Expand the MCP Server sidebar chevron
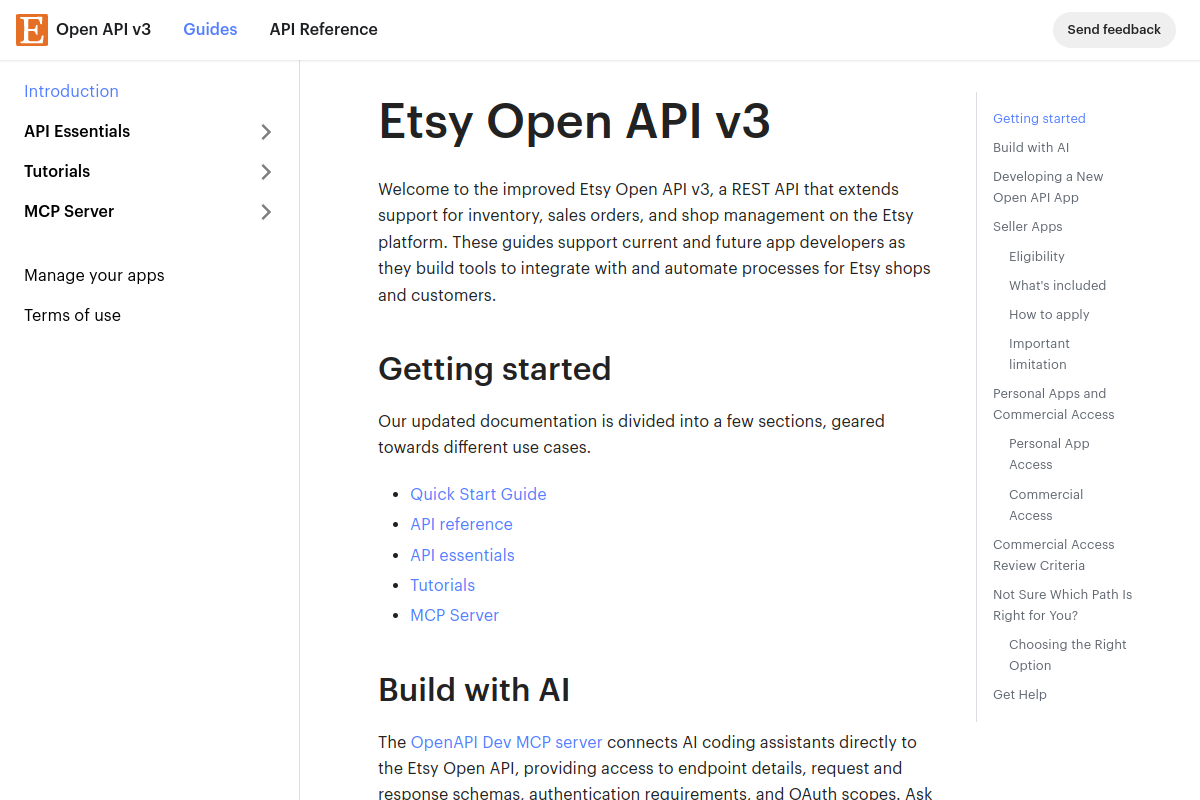Viewport: 1200px width, 800px height. point(266,212)
